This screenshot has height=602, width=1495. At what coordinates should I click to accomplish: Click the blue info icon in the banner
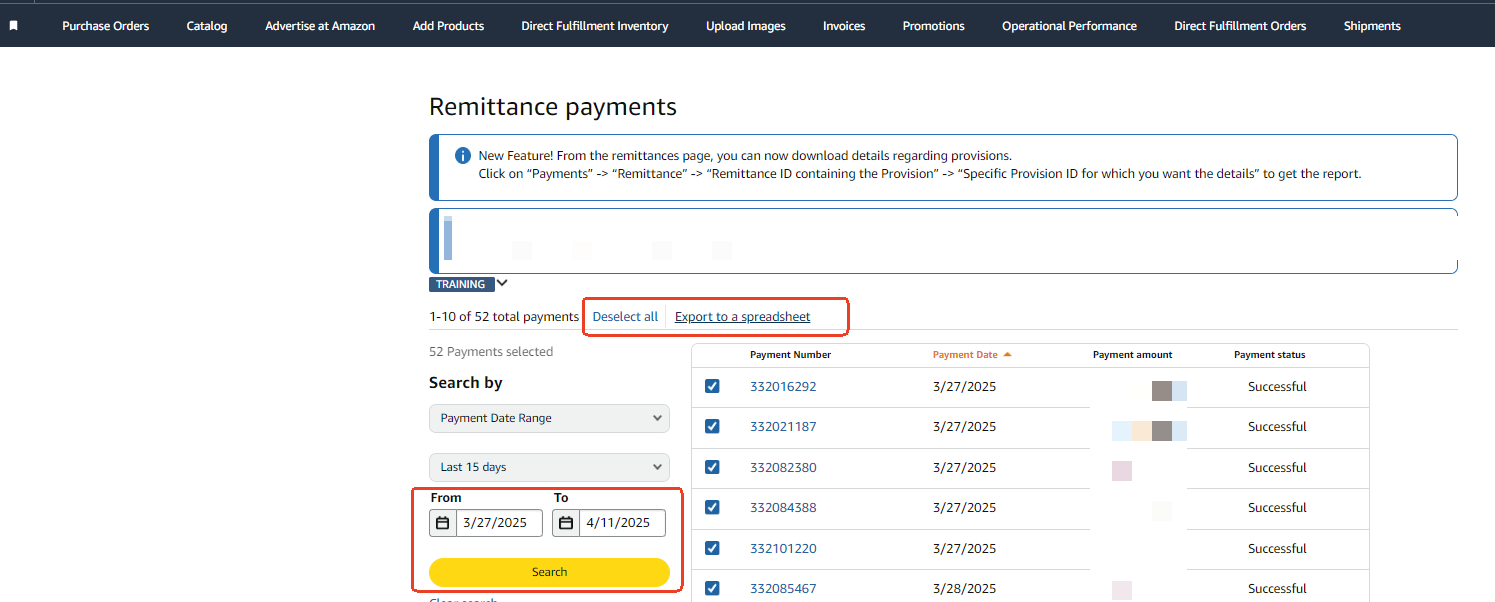tap(463, 155)
